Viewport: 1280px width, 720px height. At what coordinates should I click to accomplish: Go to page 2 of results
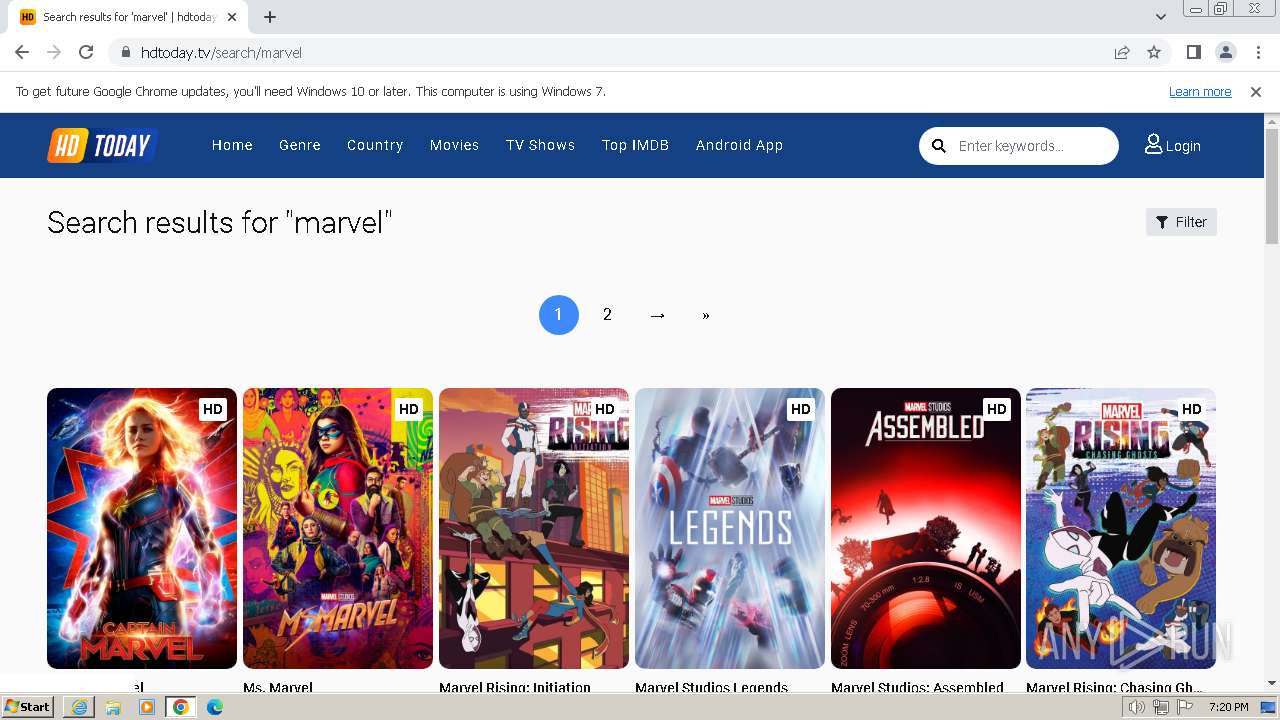click(607, 315)
